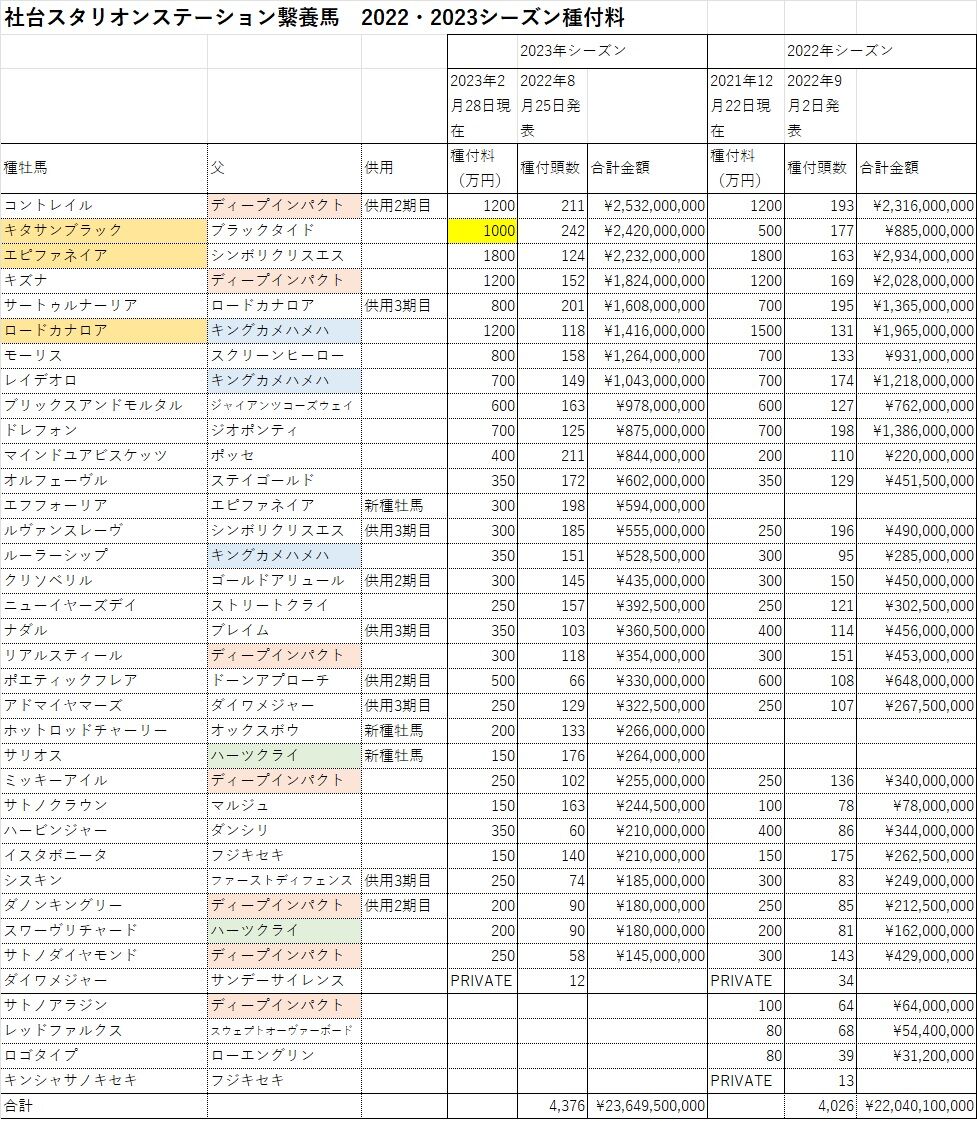Click the イスラボニータ cell
Viewport: 977px width, 1126px height.
(104, 855)
